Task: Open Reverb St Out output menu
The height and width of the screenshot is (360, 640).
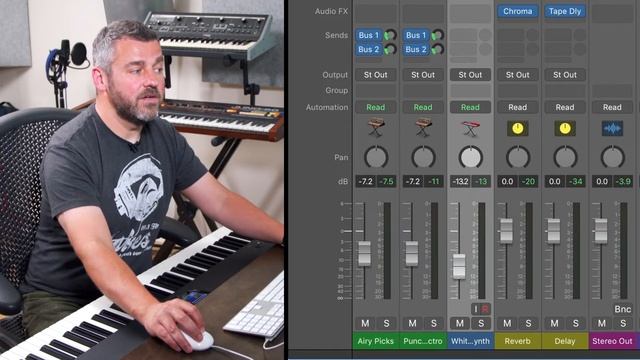Action: (518, 75)
